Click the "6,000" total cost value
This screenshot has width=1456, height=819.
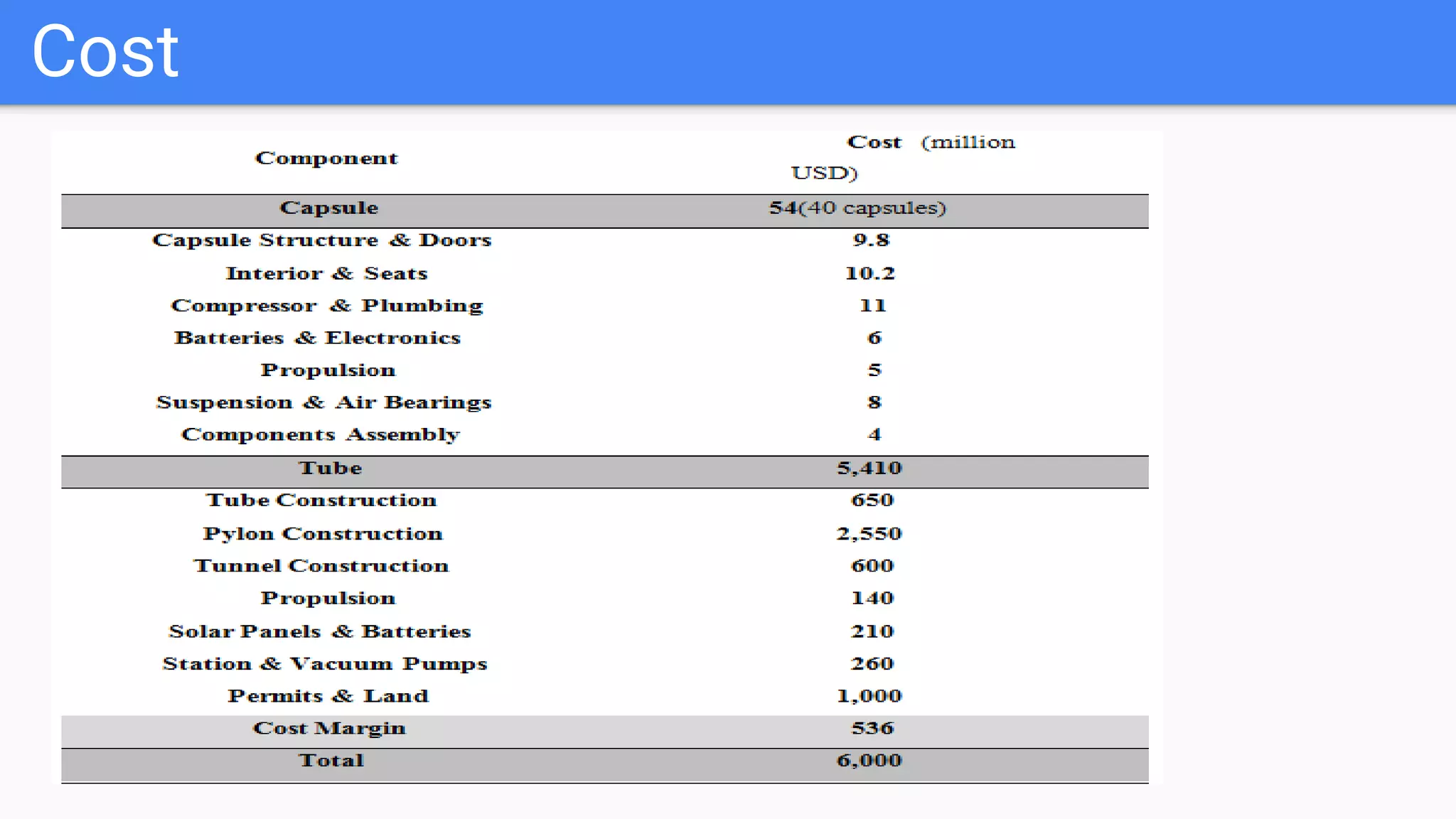869,761
